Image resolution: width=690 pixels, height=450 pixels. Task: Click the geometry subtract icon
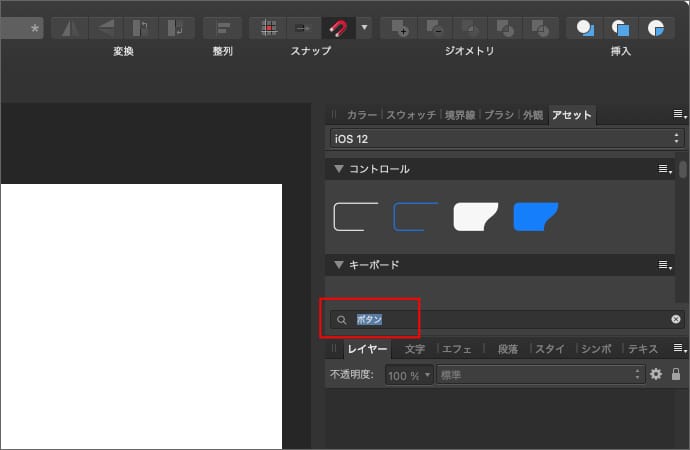point(435,27)
